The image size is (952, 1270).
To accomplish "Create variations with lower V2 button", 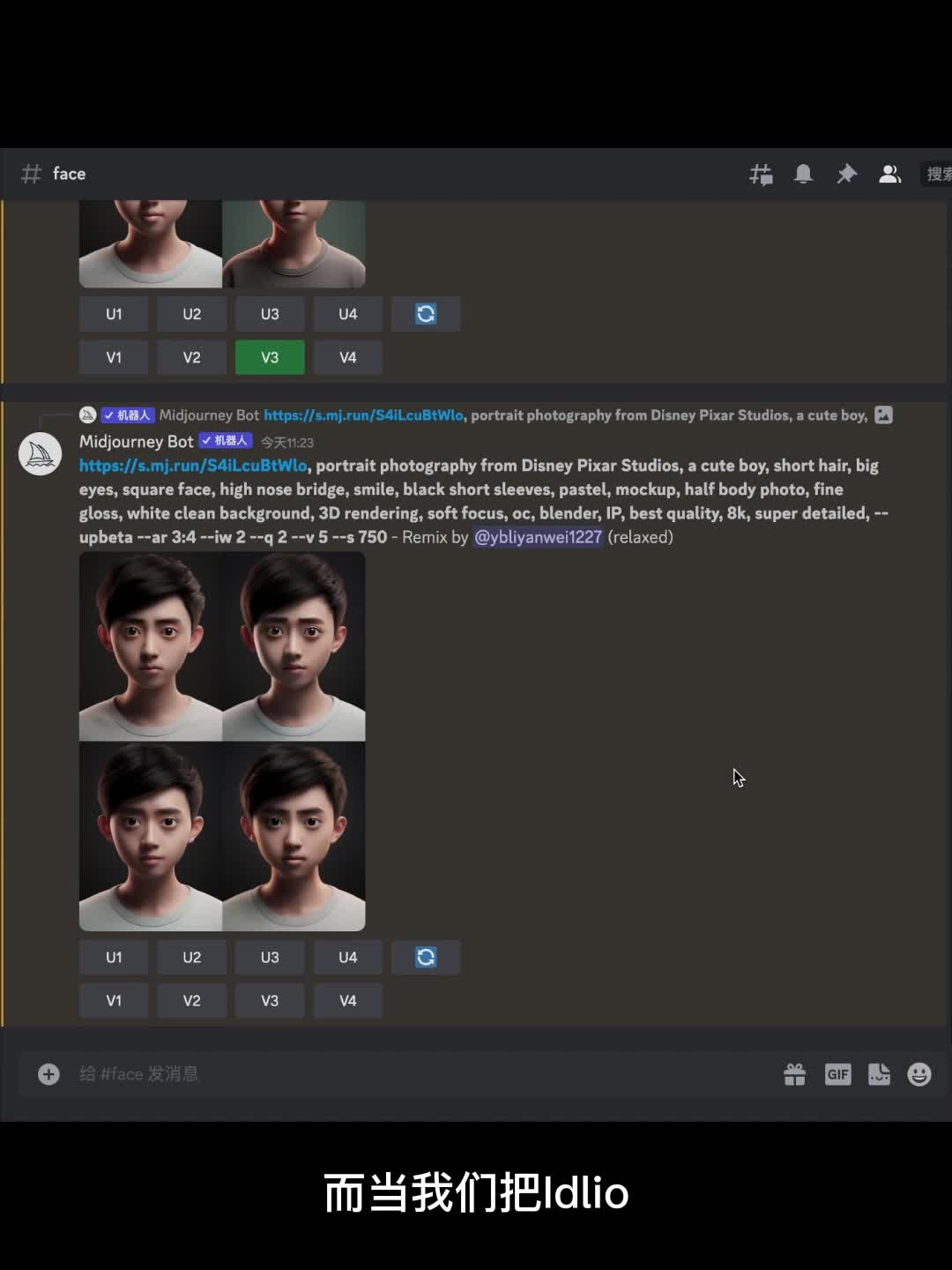I will (x=191, y=1000).
